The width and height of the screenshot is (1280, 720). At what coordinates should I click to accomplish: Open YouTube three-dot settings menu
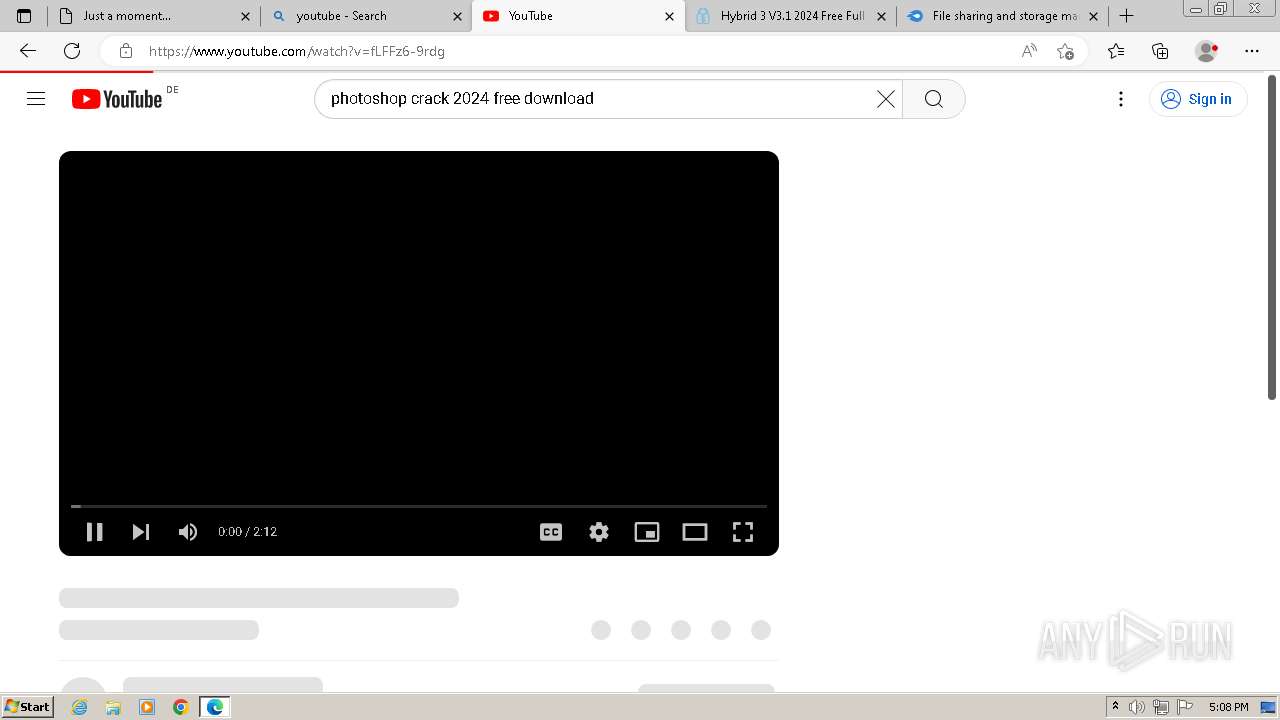(1121, 99)
